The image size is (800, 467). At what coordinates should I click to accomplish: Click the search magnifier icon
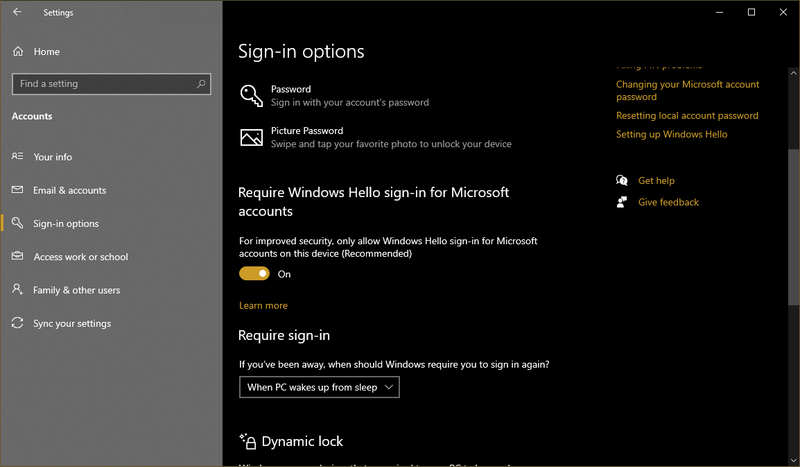pos(201,84)
